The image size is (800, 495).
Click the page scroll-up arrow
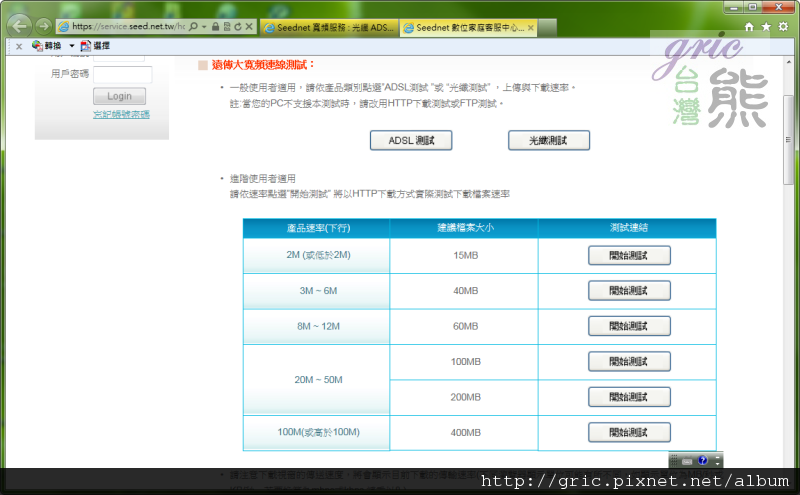point(788,62)
